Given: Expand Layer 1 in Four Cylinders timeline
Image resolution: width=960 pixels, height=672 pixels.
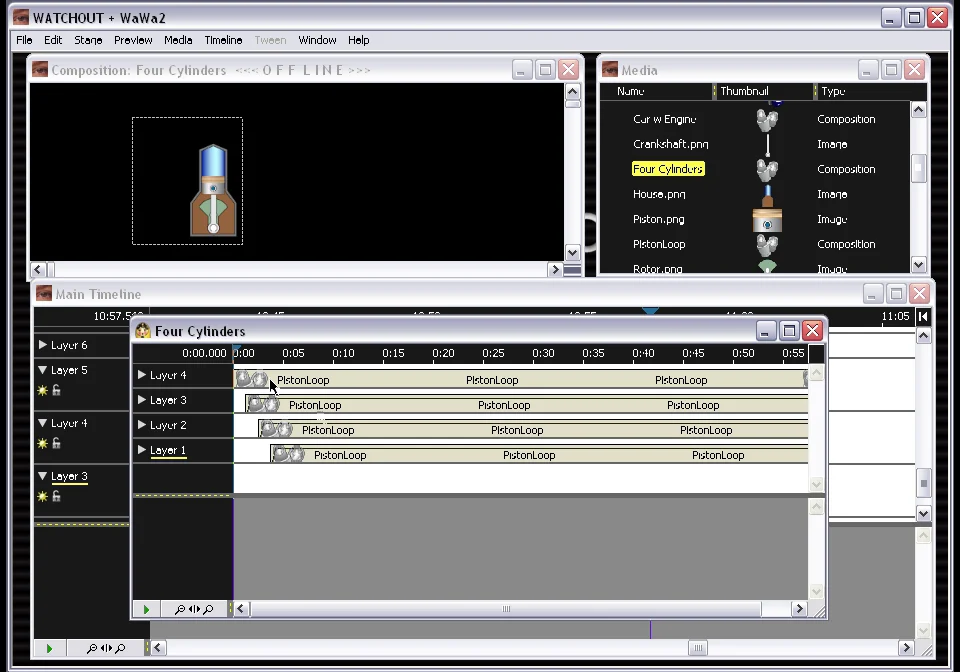Looking at the screenshot, I should point(141,450).
